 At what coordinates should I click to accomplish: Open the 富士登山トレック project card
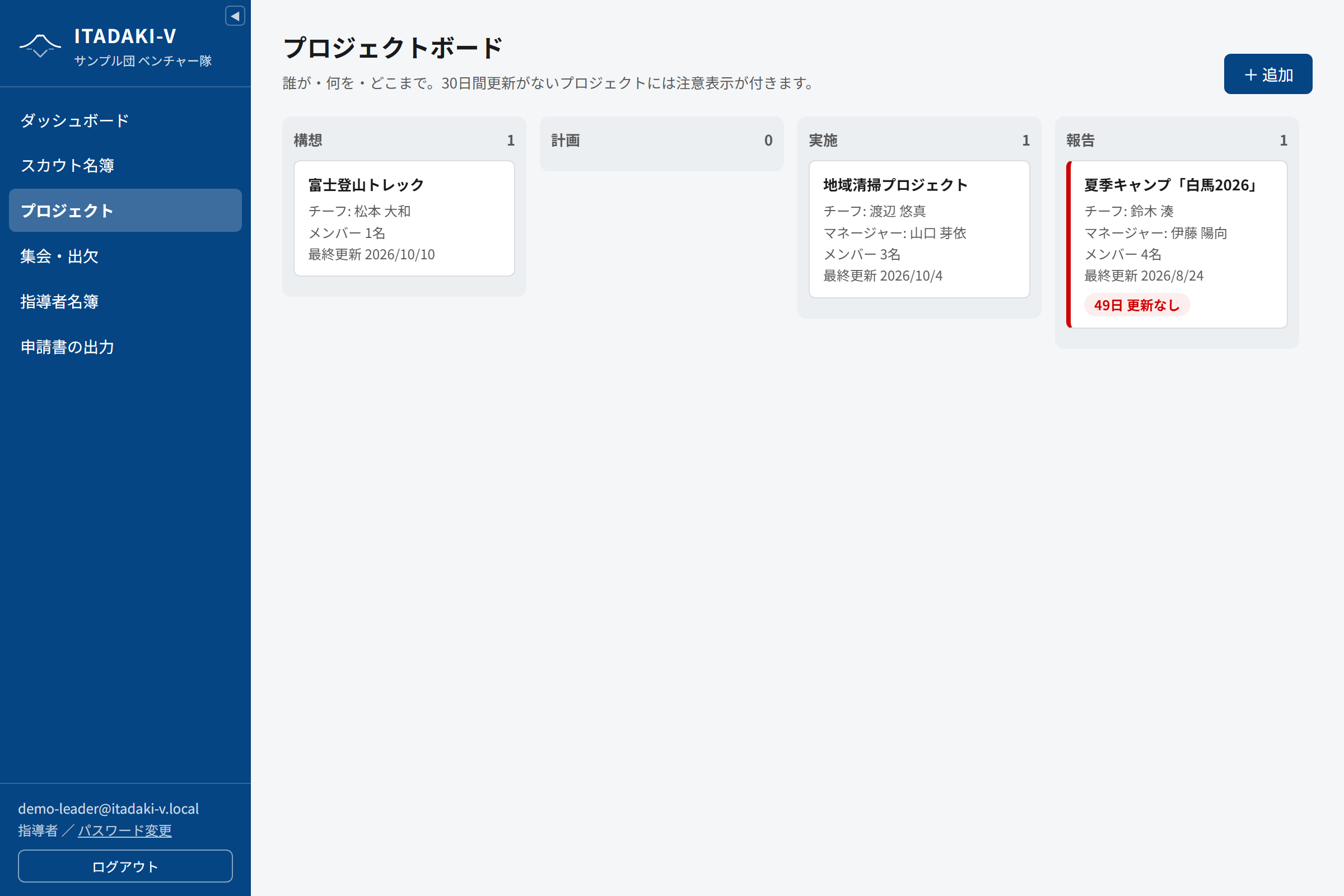pyautogui.click(x=404, y=218)
